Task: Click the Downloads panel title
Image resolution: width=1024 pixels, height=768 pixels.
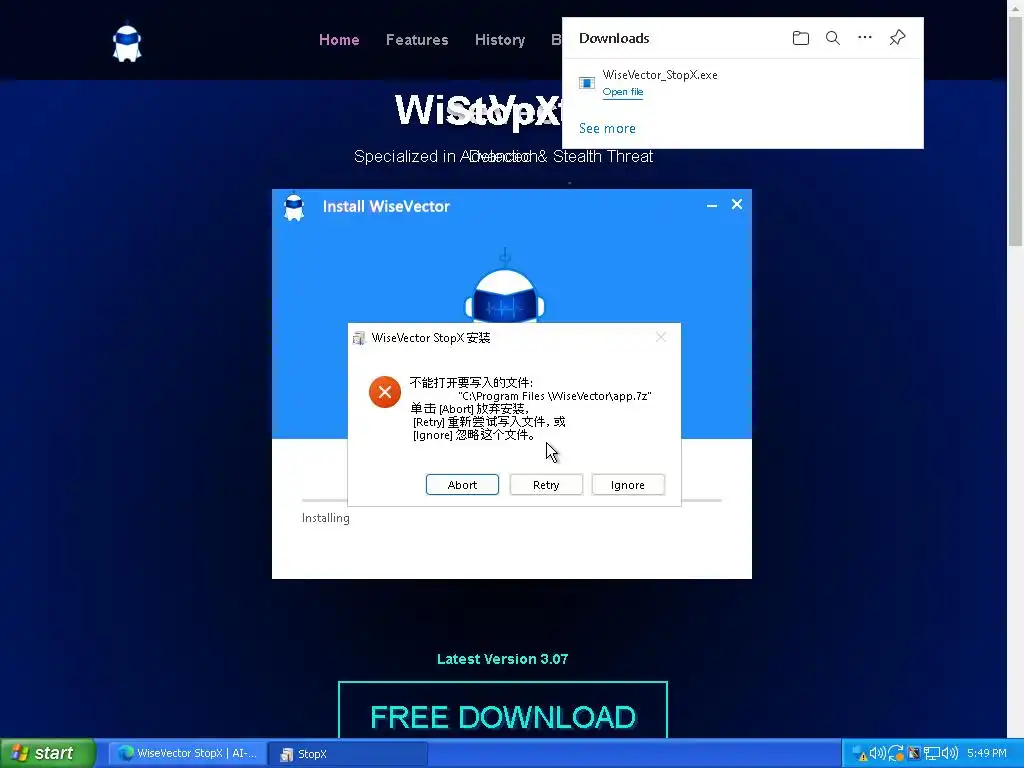Action: pos(614,39)
